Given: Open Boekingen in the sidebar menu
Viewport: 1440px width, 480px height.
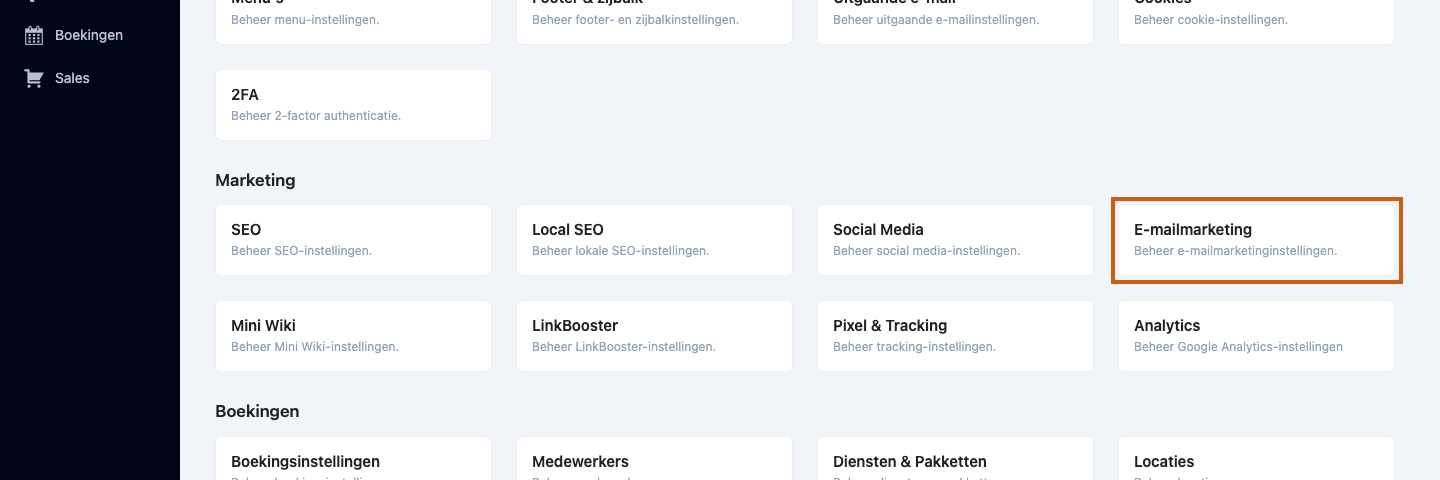Looking at the screenshot, I should tap(89, 35).
